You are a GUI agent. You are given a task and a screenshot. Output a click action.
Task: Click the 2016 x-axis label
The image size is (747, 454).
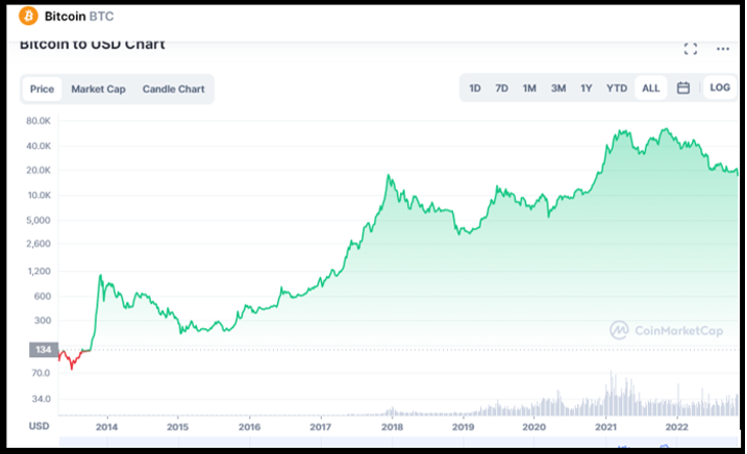point(249,427)
